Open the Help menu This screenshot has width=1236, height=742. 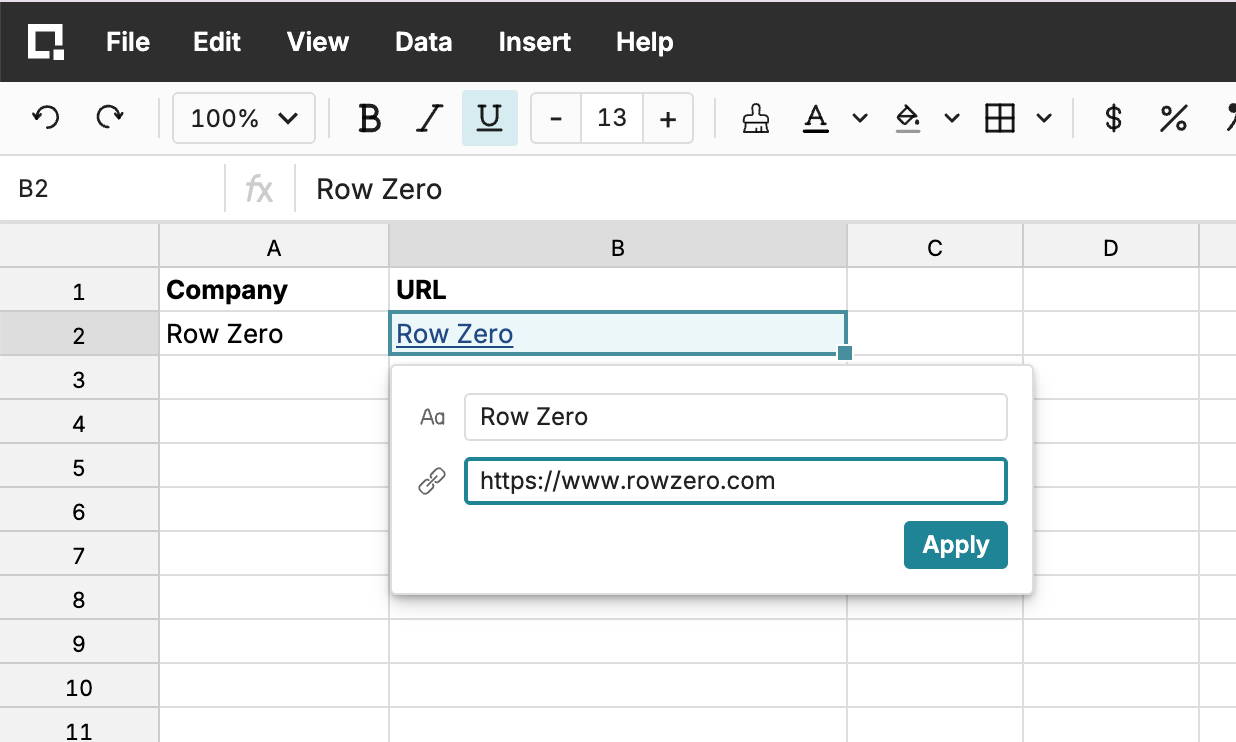(x=645, y=42)
